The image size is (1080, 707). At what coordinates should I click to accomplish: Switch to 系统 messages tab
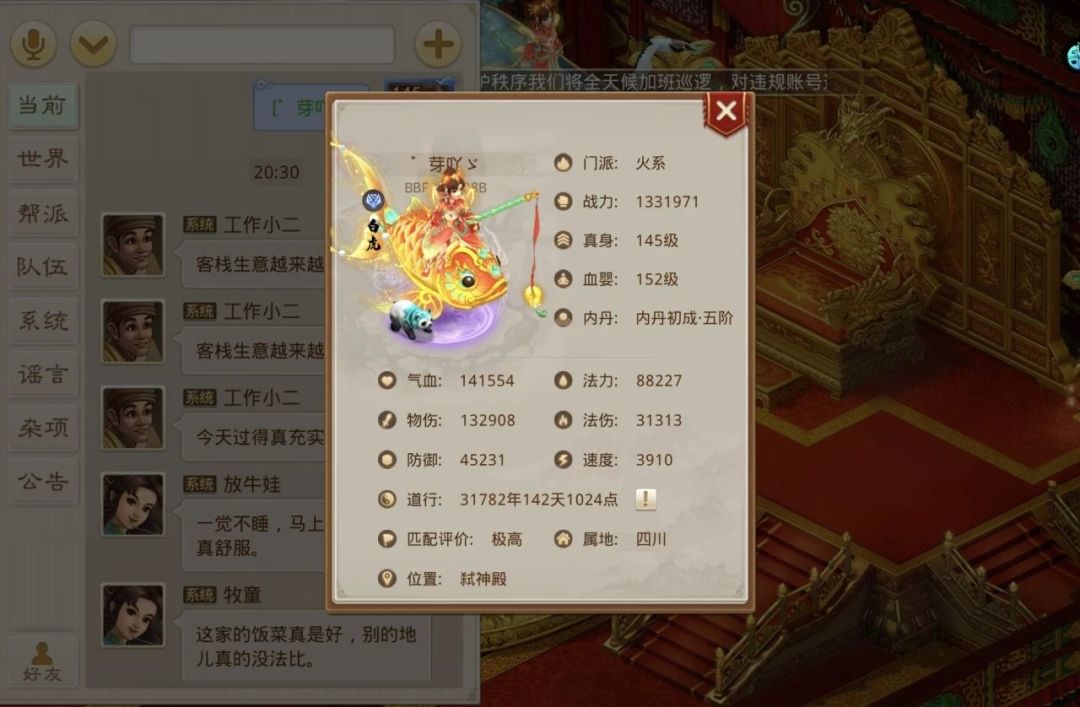pos(43,320)
